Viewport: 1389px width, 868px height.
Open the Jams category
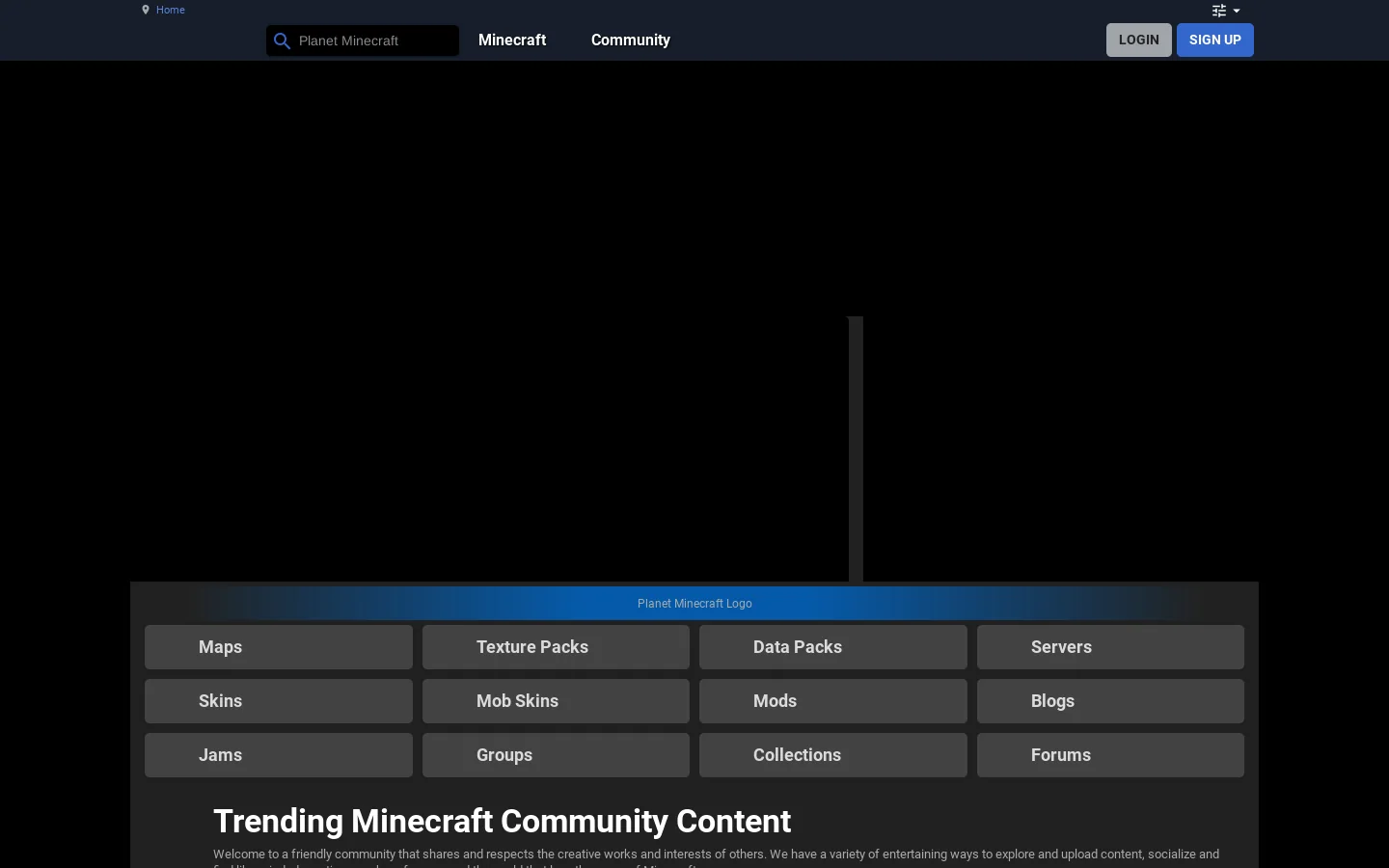click(279, 755)
